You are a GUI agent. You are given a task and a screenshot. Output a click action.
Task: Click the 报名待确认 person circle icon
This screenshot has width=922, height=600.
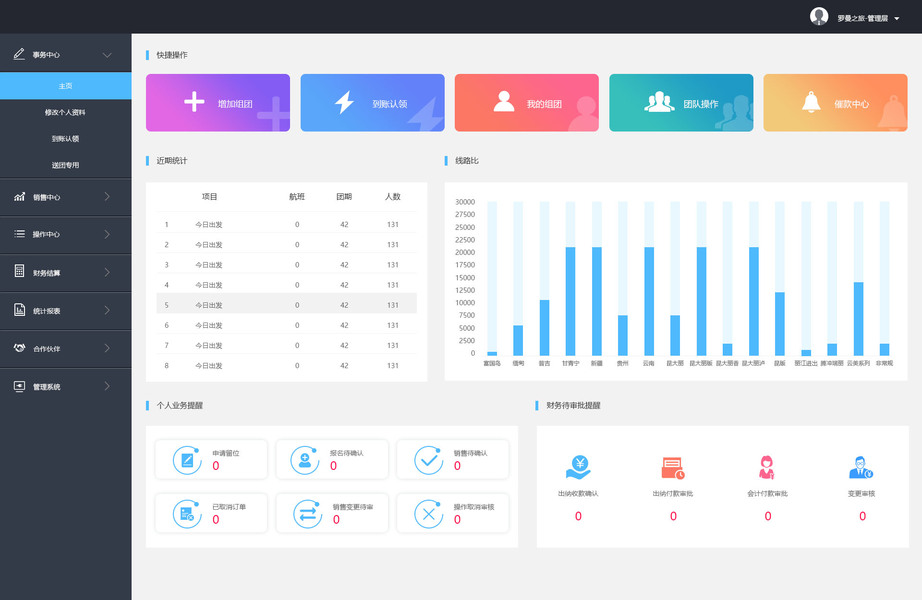(305, 460)
